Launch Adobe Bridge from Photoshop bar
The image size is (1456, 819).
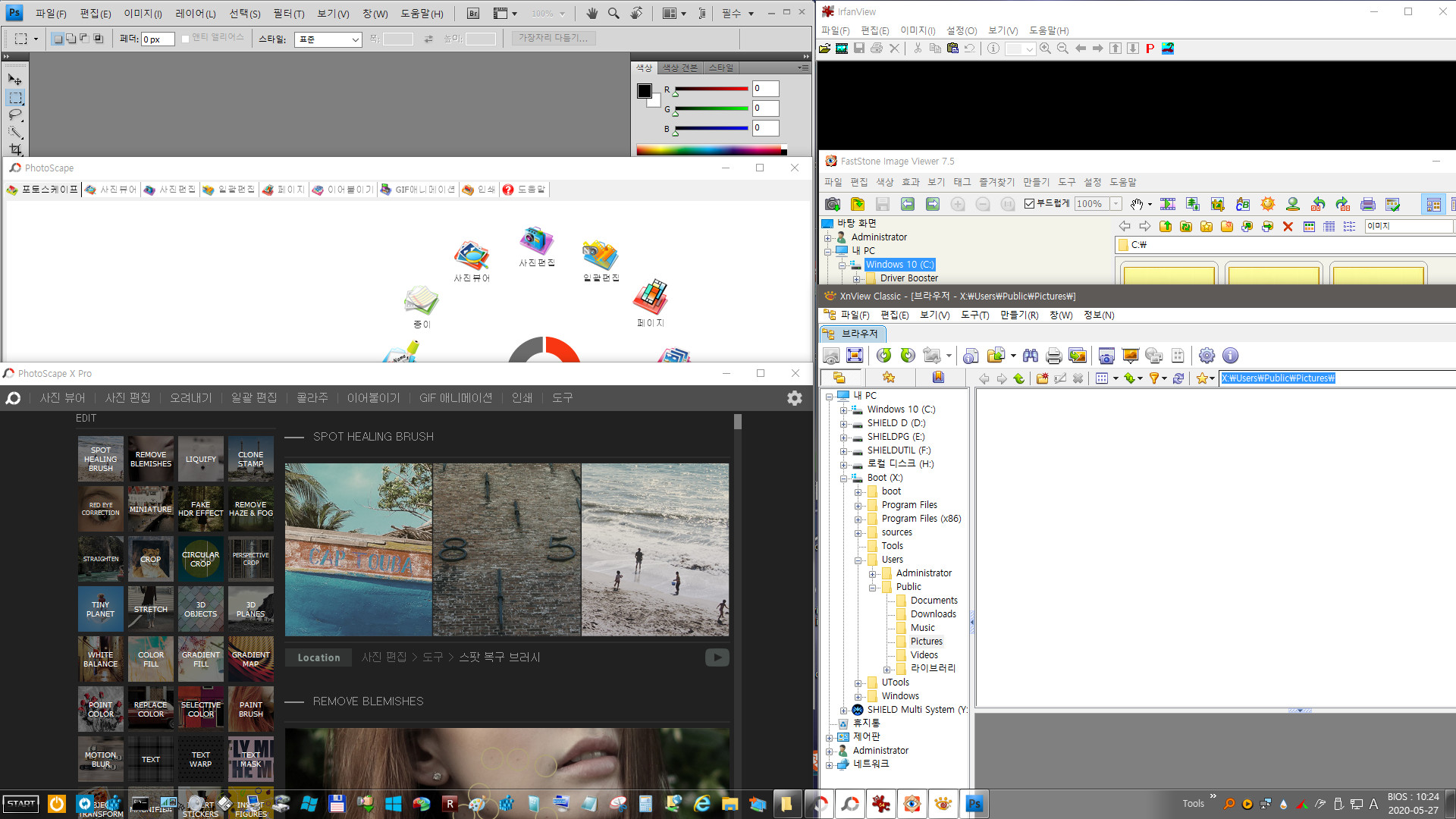(x=473, y=14)
